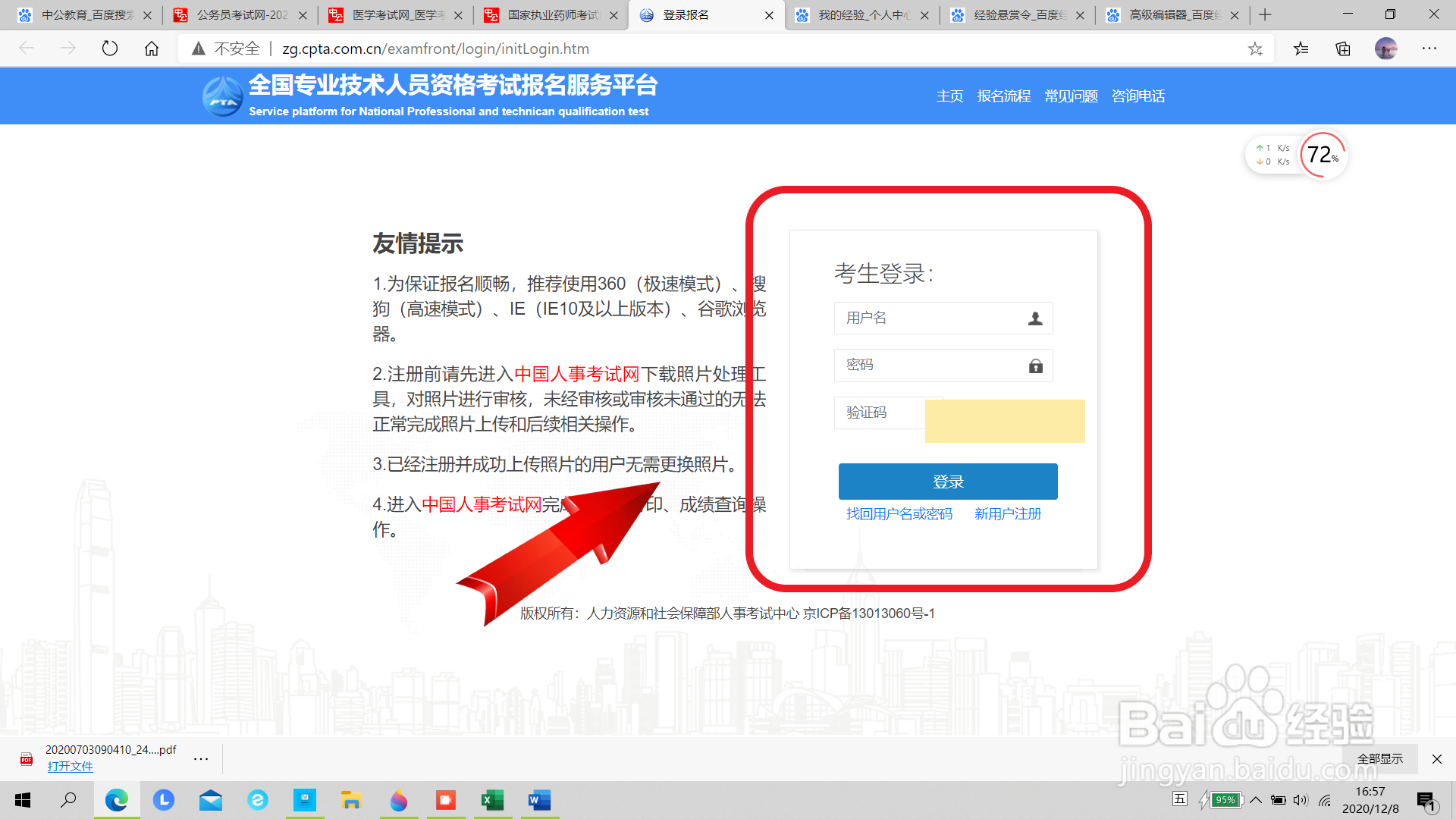This screenshot has height=819, width=1456.
Task: Click the browser forward arrow
Action: [68, 49]
